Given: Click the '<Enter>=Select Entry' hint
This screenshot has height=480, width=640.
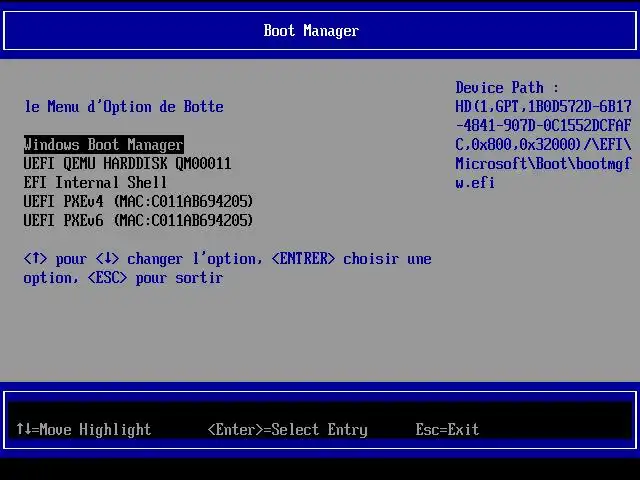Looking at the screenshot, I should click(x=288, y=429).
